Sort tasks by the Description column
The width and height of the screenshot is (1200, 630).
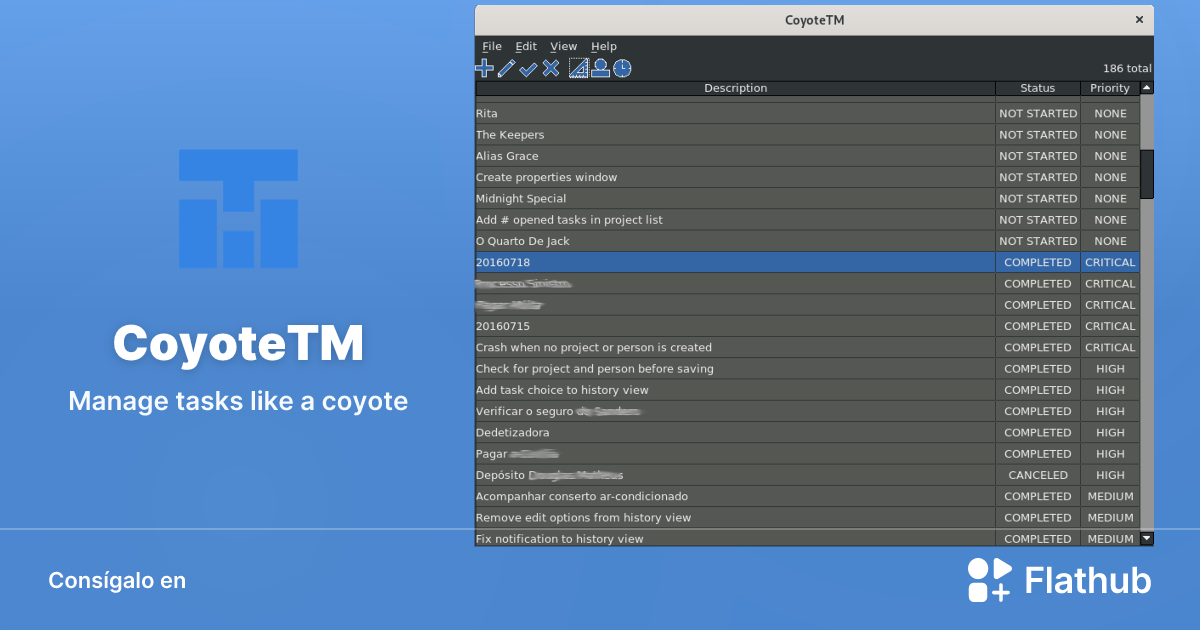point(735,88)
